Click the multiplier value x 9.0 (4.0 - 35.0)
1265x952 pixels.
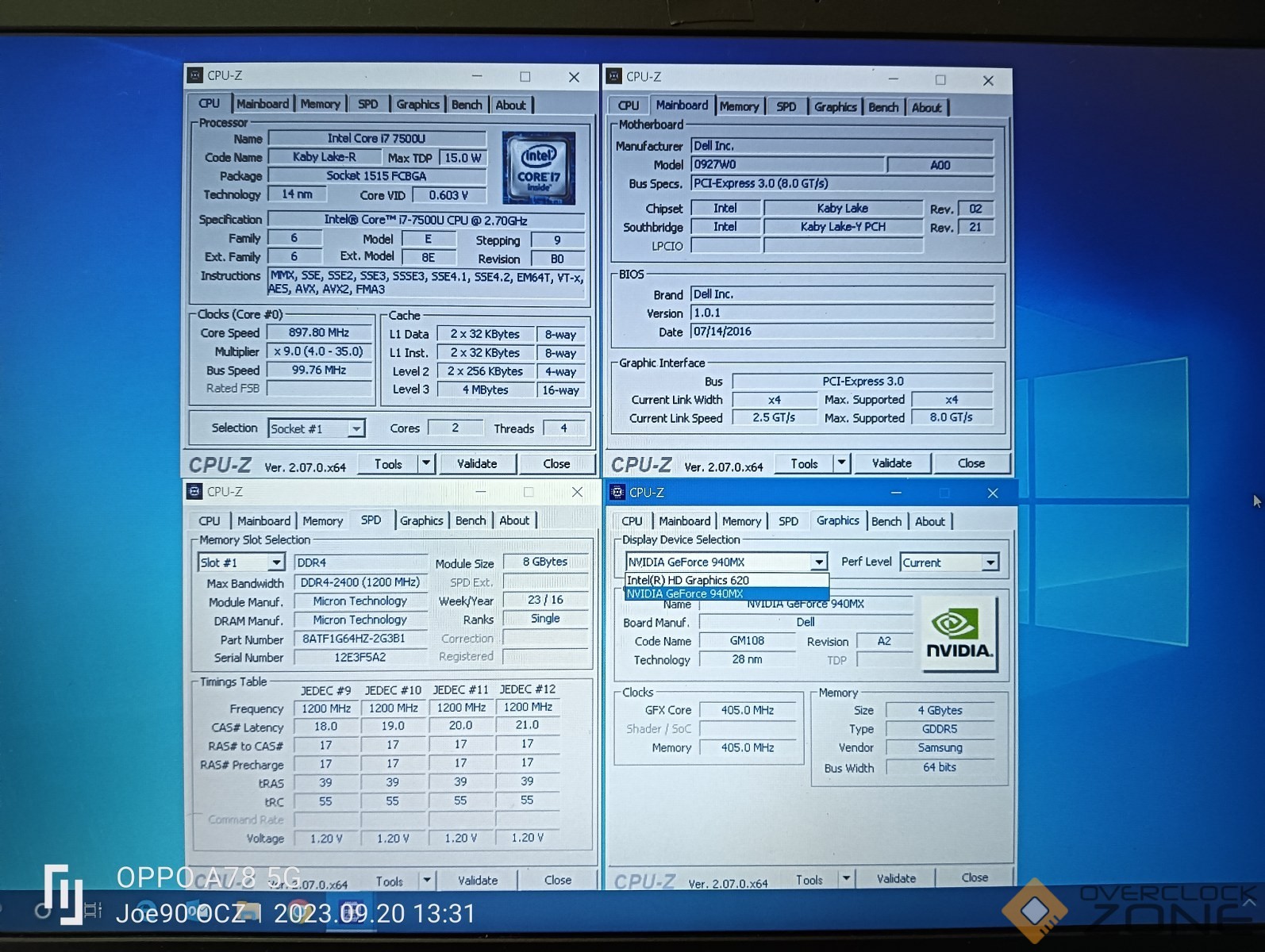[319, 351]
